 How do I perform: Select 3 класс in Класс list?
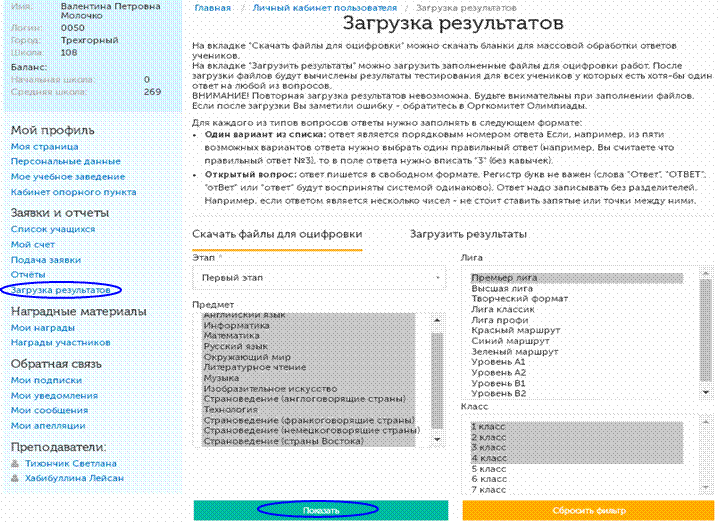577,447
